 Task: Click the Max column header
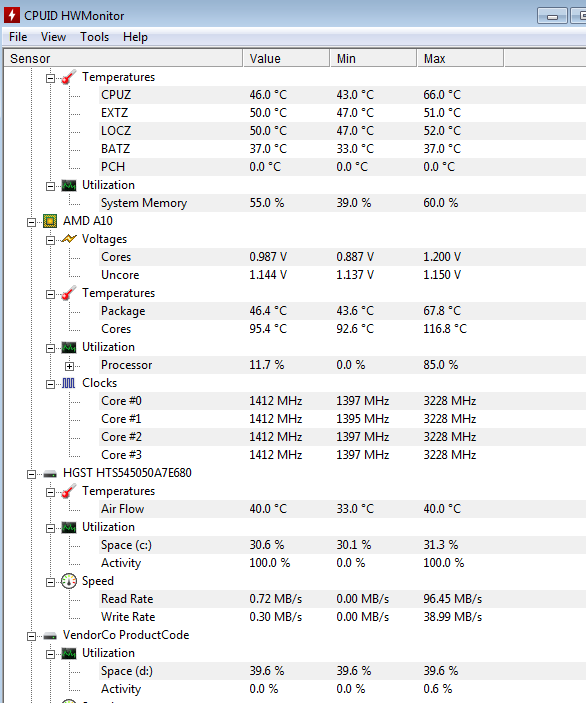460,58
